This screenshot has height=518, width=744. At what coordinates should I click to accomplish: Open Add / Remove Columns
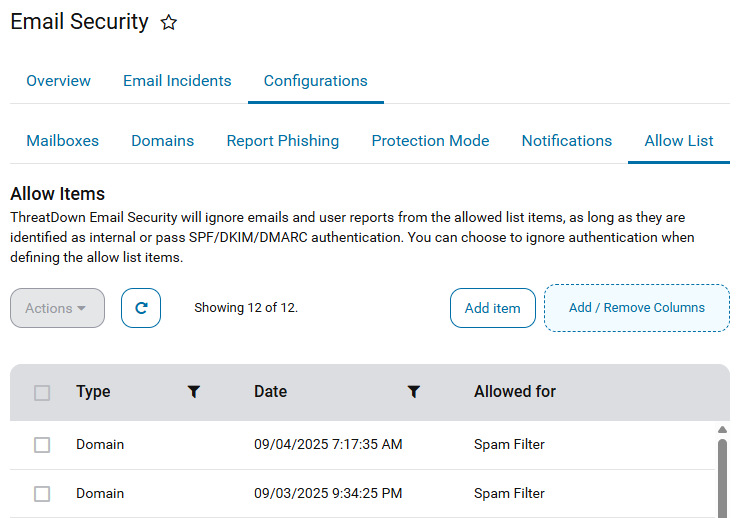pos(637,308)
